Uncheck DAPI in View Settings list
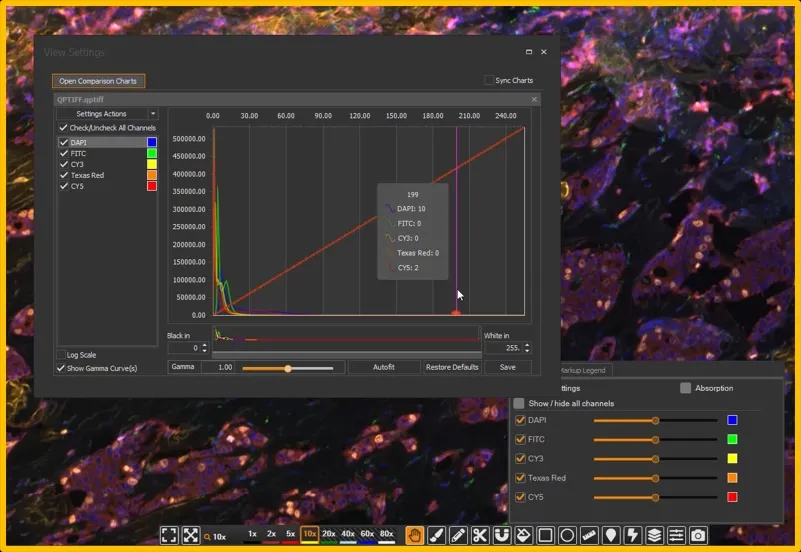801x552 pixels. tap(64, 142)
